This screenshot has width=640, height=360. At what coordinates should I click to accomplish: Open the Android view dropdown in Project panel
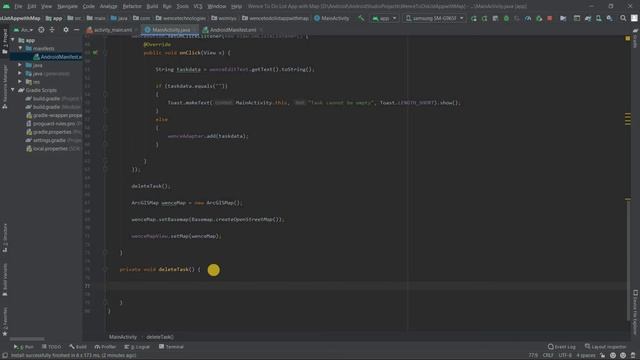coord(23,30)
